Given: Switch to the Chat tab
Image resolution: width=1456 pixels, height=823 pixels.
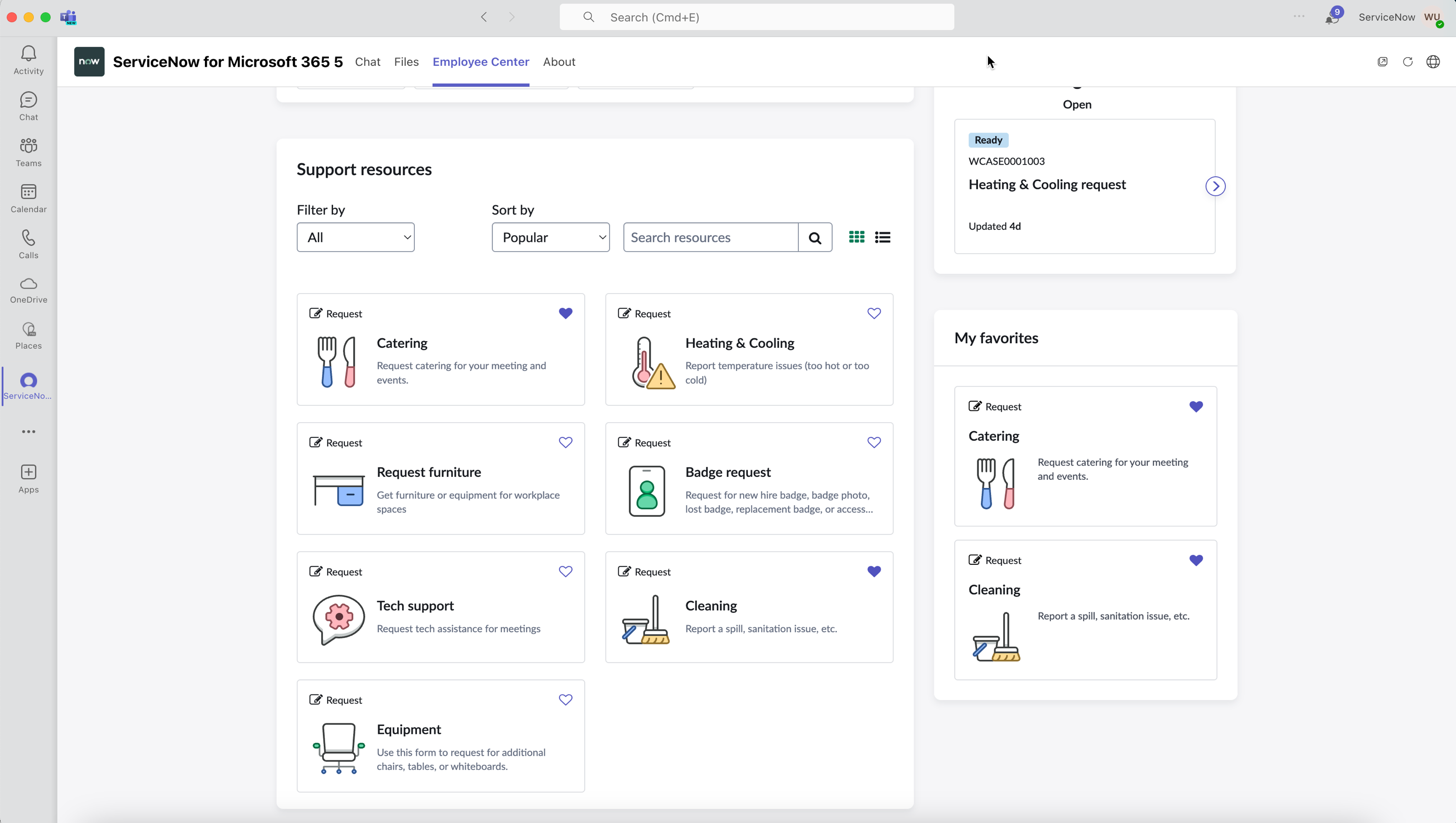Looking at the screenshot, I should tap(367, 62).
